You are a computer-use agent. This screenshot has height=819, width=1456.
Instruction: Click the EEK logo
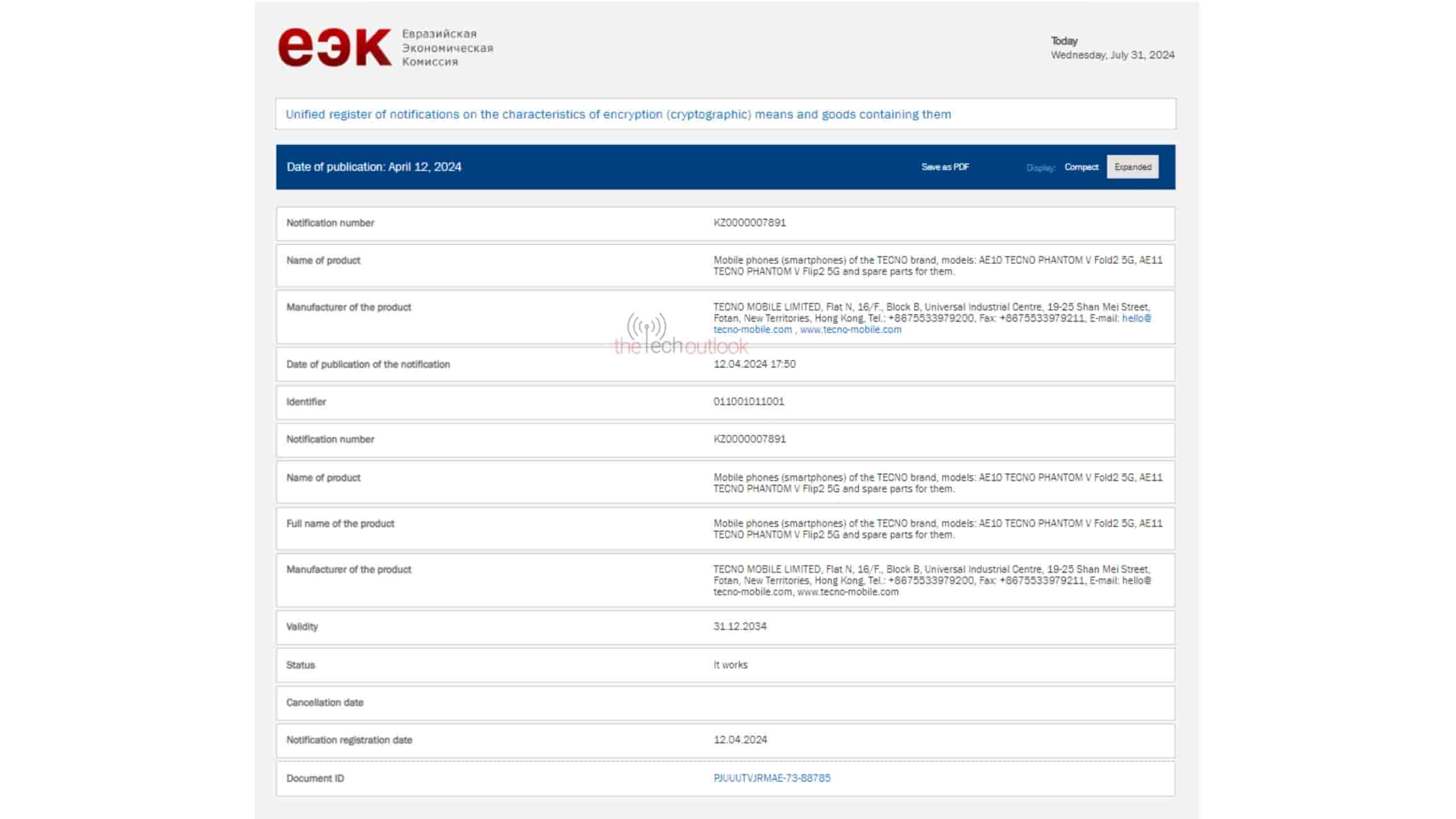334,48
